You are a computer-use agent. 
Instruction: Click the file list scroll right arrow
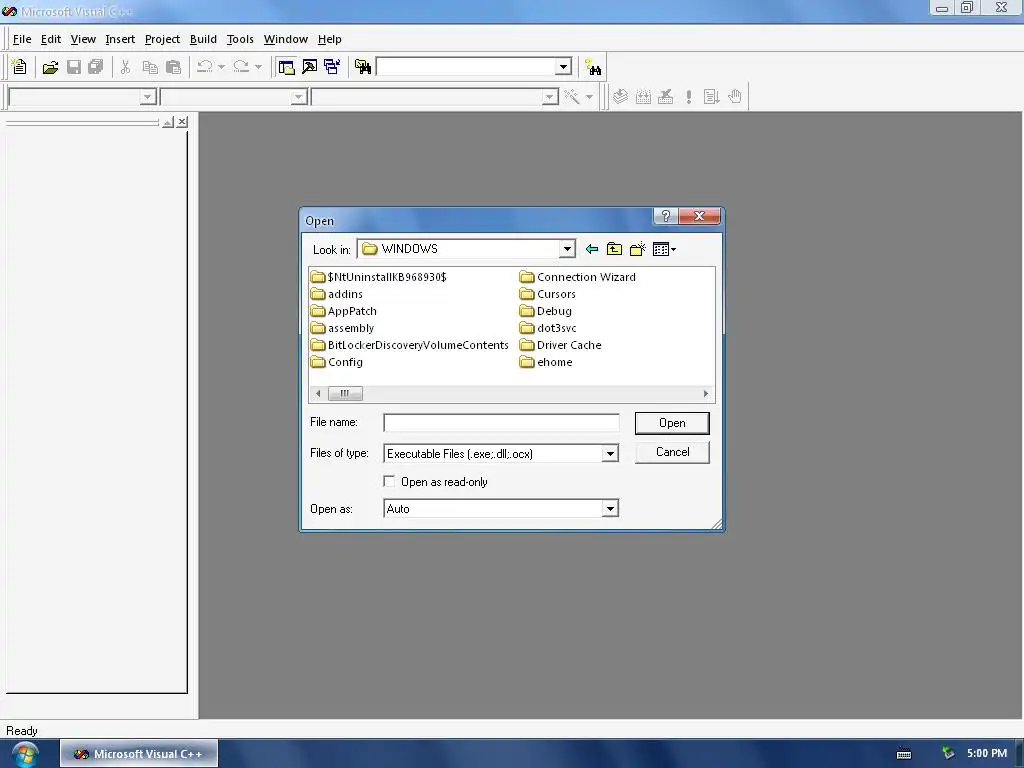coord(705,393)
